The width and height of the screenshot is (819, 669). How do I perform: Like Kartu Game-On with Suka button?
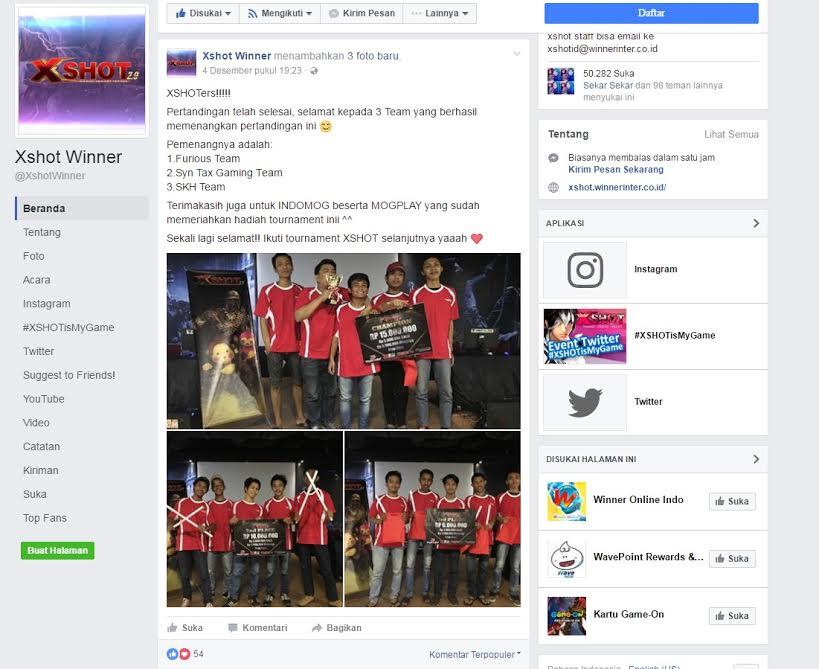coord(732,616)
